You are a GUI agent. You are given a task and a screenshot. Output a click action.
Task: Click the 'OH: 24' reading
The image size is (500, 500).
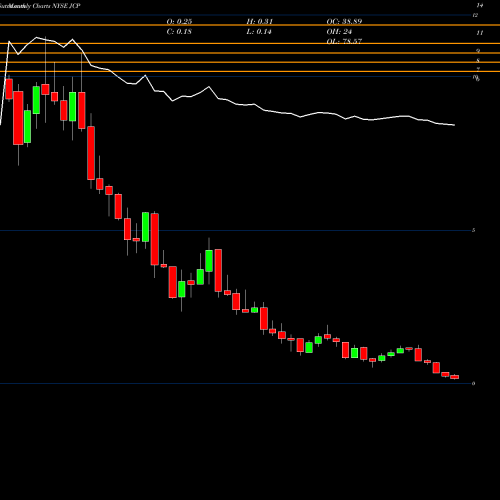pos(339,31)
